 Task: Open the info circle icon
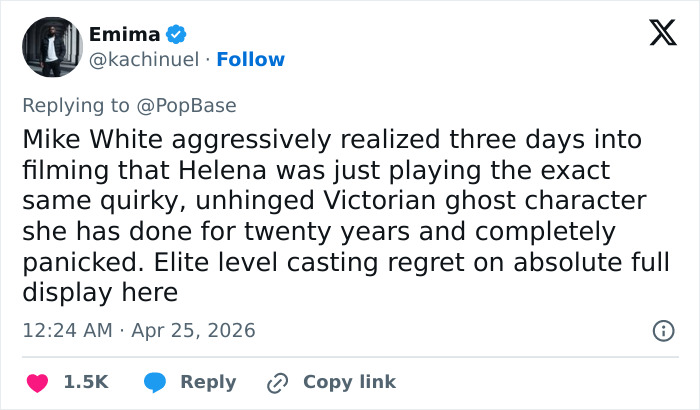662,330
